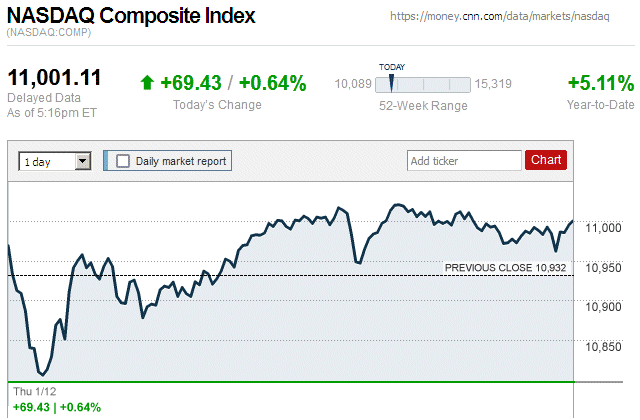Click the Add ticker input field
This screenshot has height=420, width=640.
464,160
